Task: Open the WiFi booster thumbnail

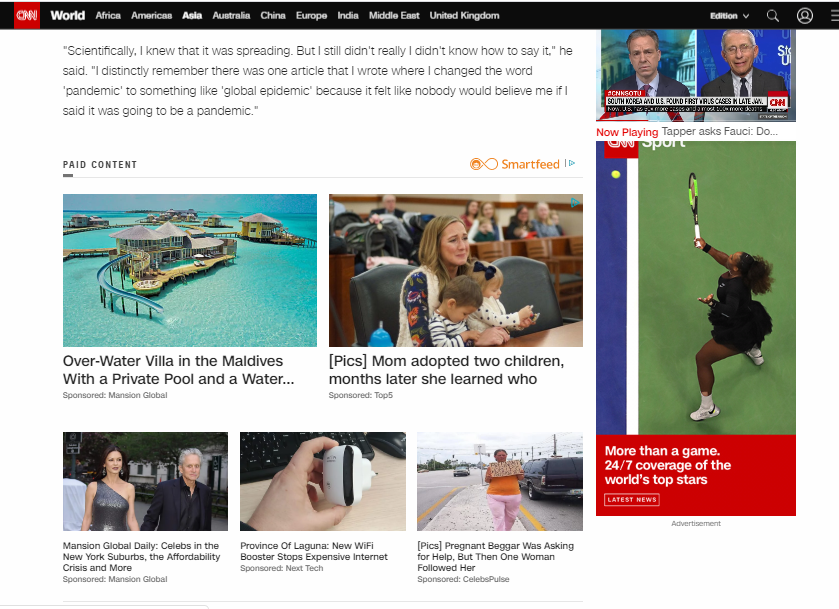Action: click(x=323, y=481)
